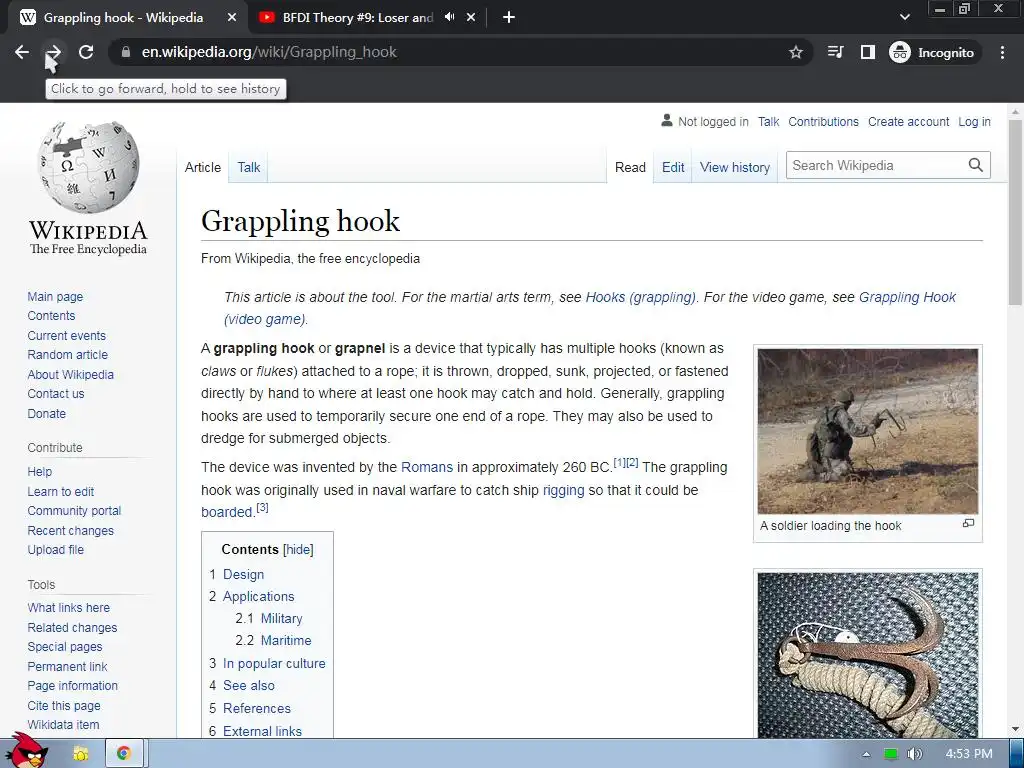
Task: Click the scrollbar down arrow
Action: [1015, 729]
